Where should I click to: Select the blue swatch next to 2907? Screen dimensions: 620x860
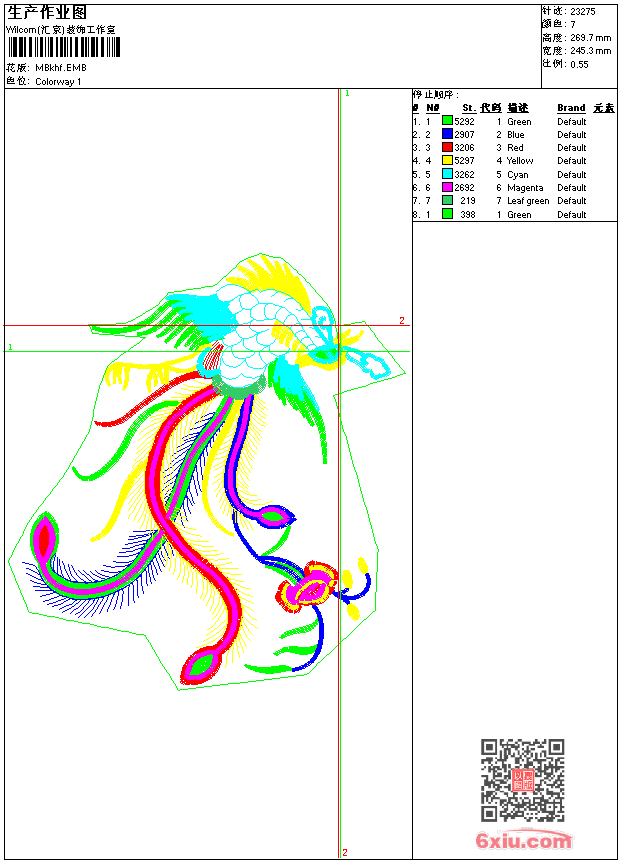(x=447, y=134)
